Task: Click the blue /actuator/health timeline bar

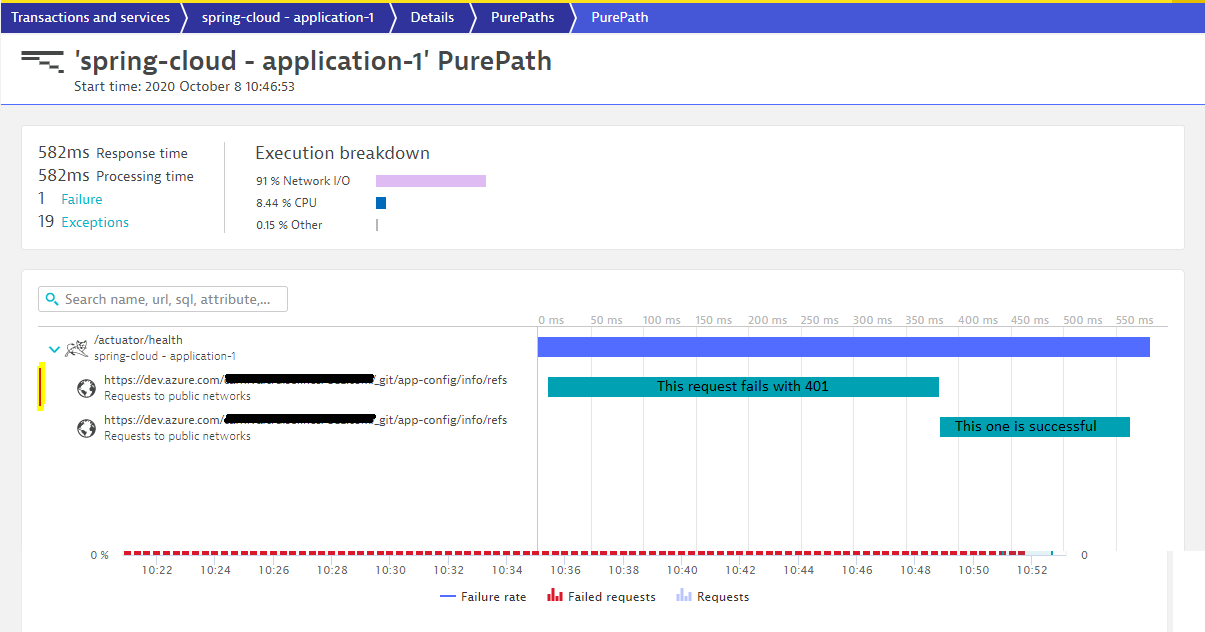Action: click(x=843, y=346)
